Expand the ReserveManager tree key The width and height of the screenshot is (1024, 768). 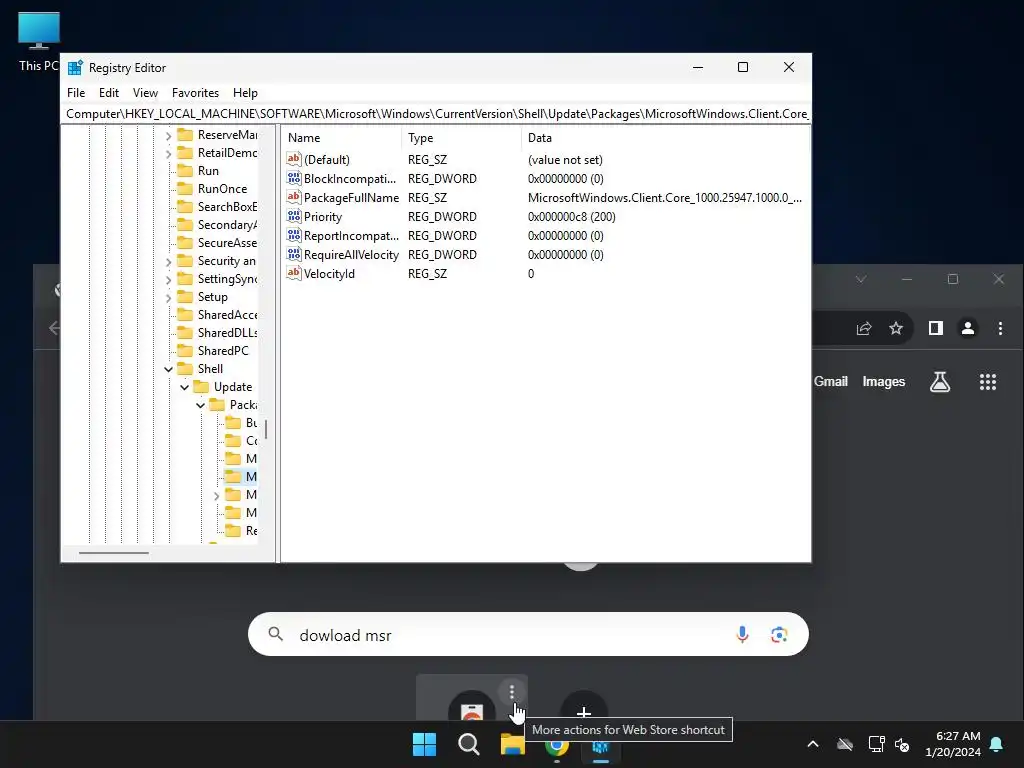coord(168,135)
